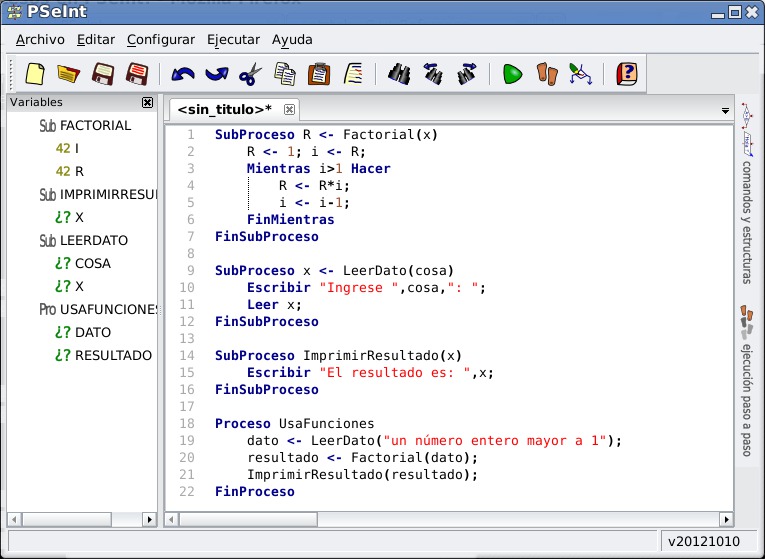Open the Ayuda menu

coord(292,40)
